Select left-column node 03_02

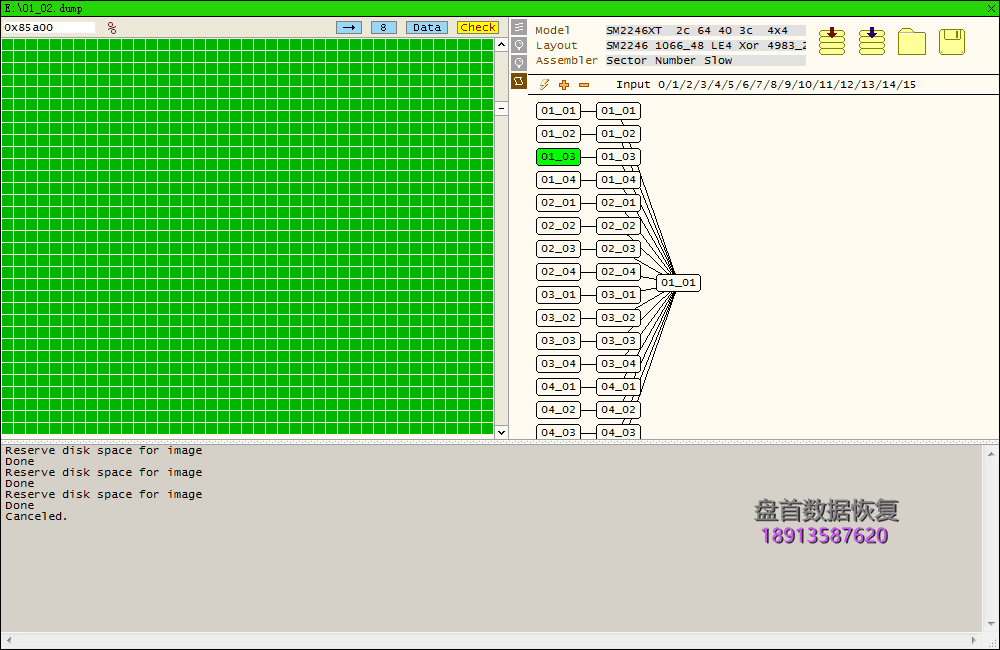coord(558,318)
